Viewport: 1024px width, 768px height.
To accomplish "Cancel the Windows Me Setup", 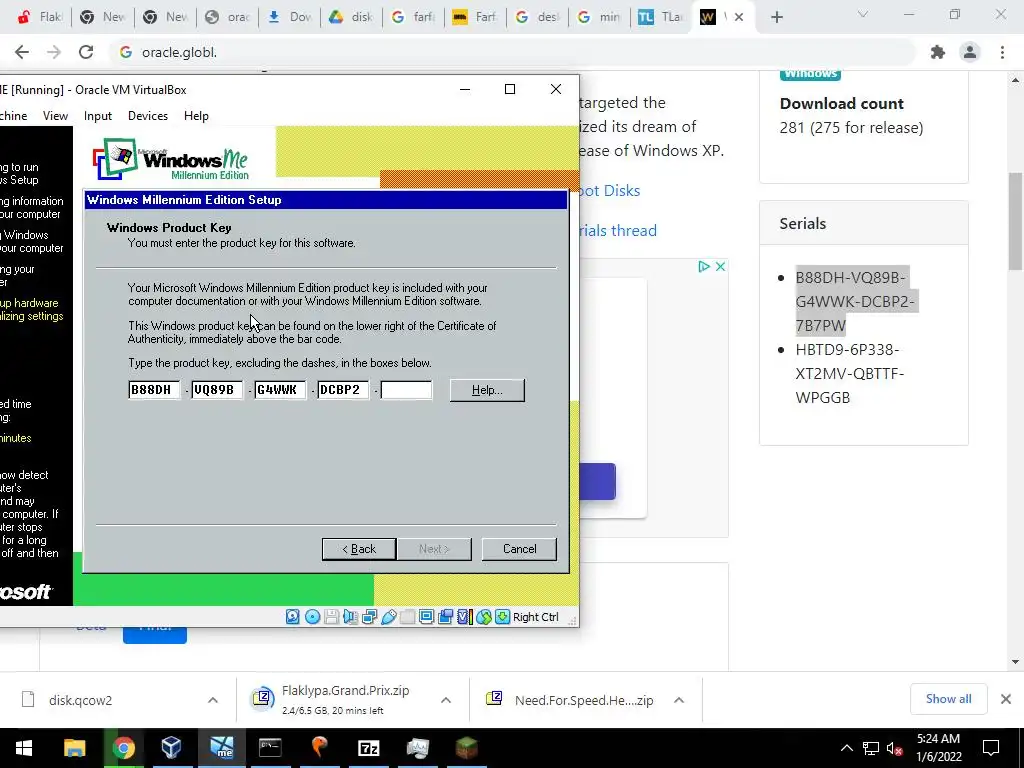I will point(519,549).
